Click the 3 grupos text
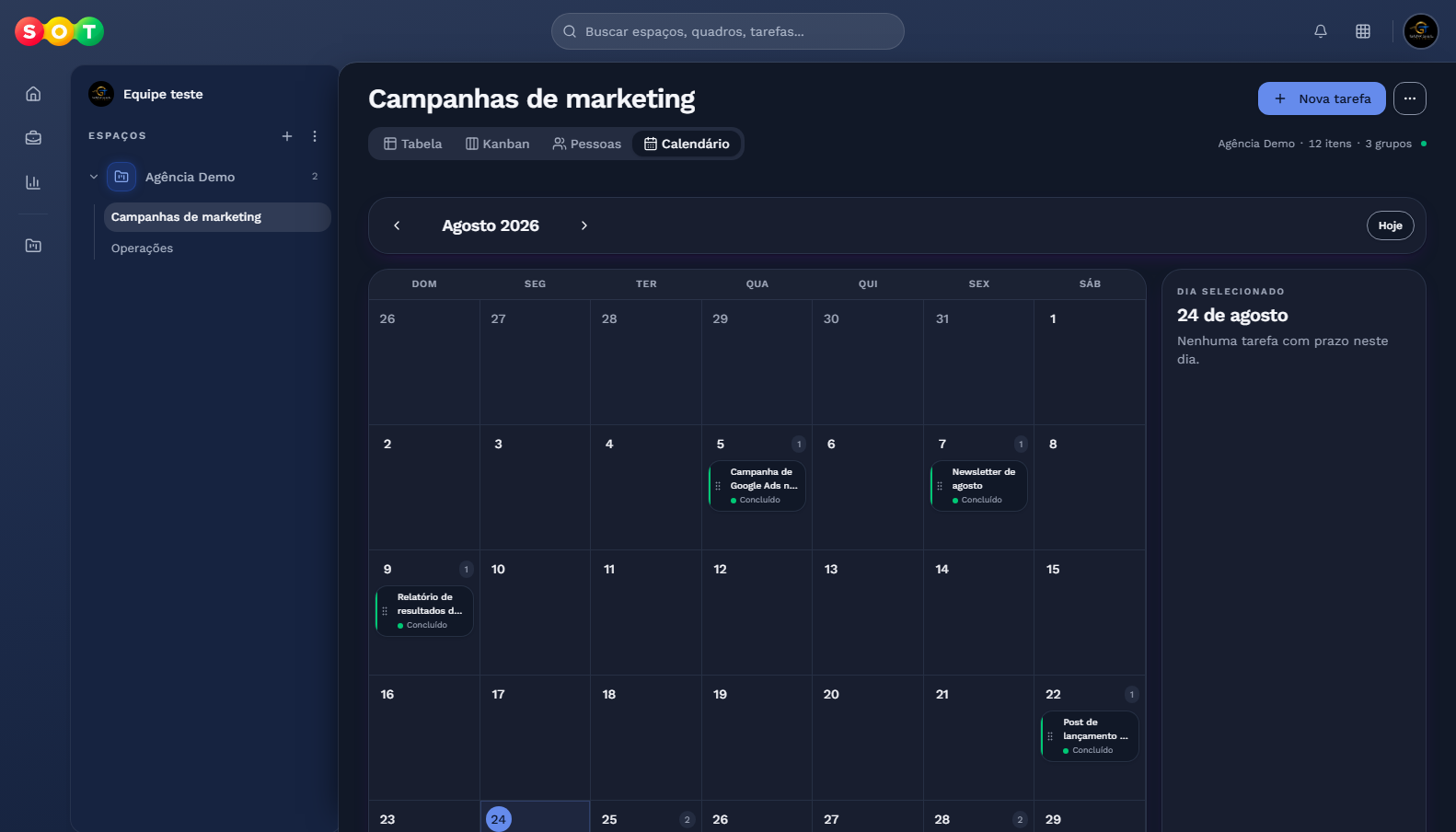Screen dimensions: 1456x832 pyautogui.click(x=1388, y=144)
